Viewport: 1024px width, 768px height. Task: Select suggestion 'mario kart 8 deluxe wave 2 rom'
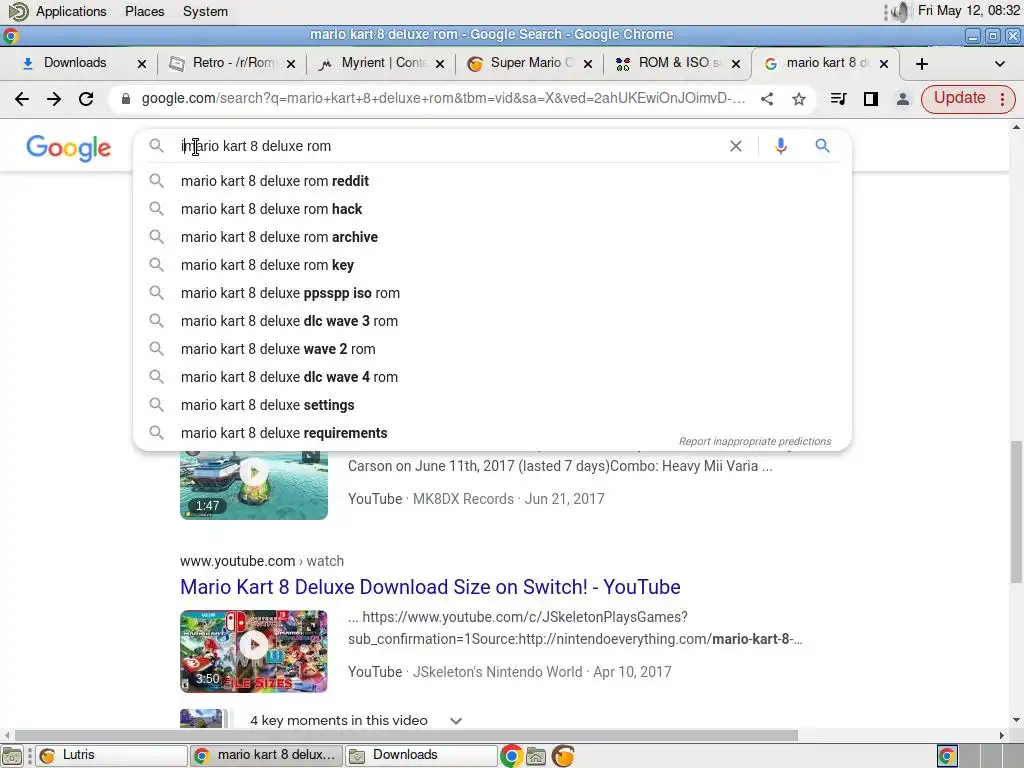492,349
